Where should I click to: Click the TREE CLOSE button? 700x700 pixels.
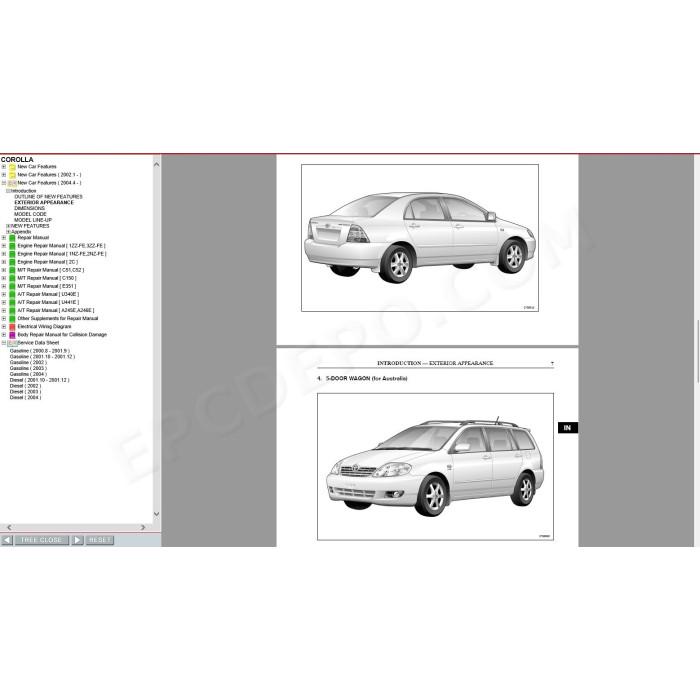click(42, 540)
